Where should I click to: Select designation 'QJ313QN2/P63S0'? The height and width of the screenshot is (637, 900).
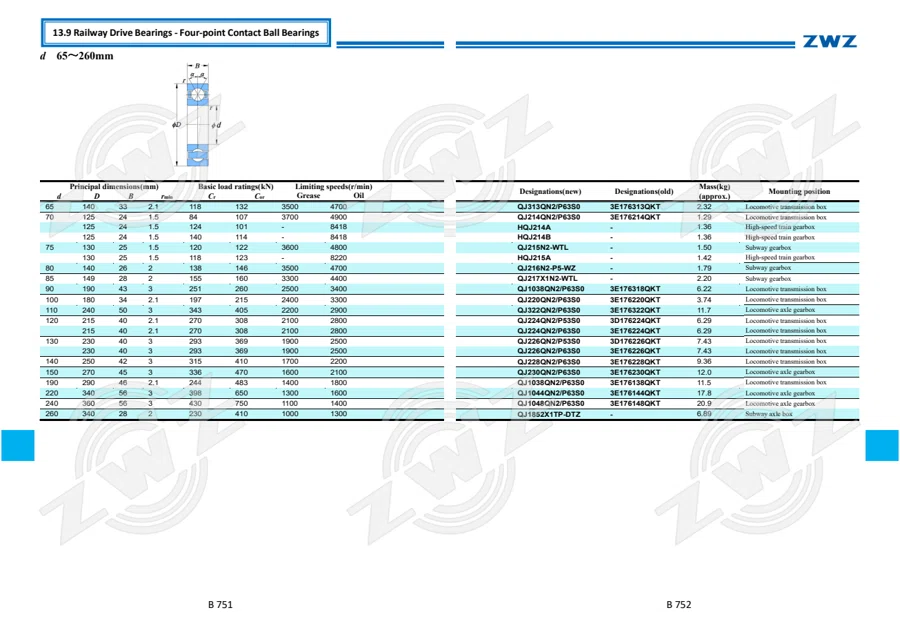[x=548, y=207]
